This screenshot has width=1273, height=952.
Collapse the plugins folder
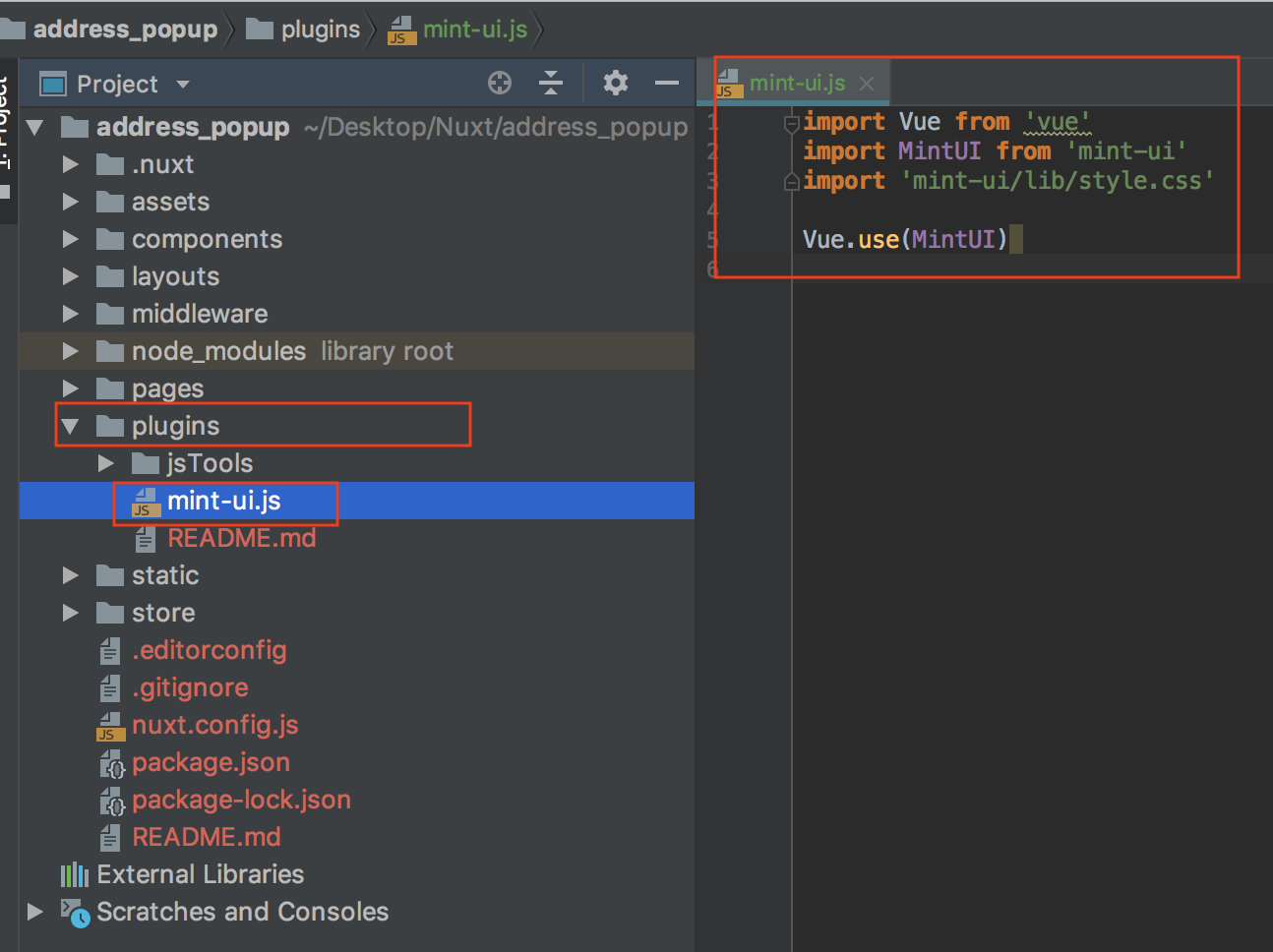click(70, 426)
